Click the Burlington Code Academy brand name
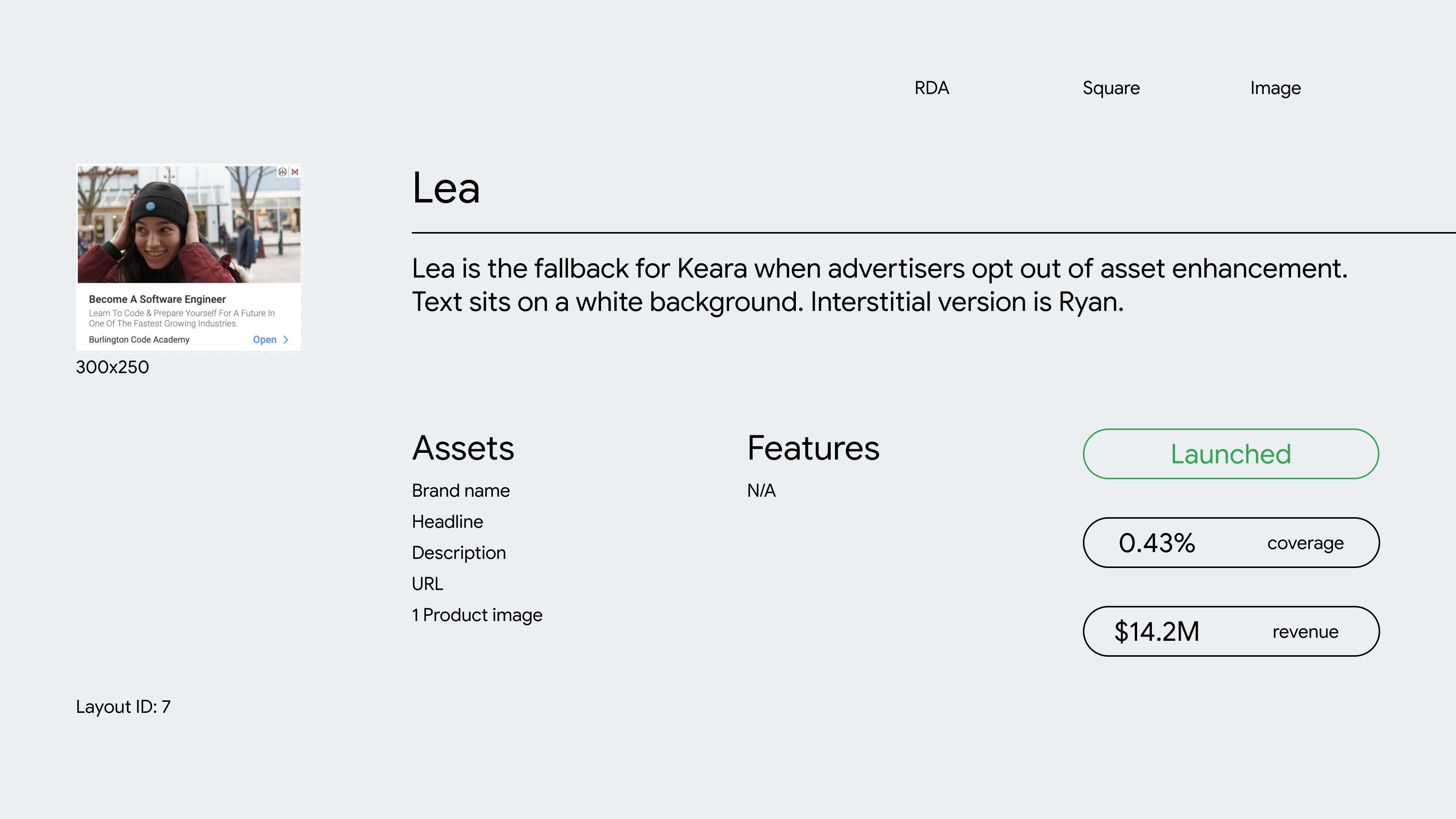The image size is (1456, 819). coord(139,340)
